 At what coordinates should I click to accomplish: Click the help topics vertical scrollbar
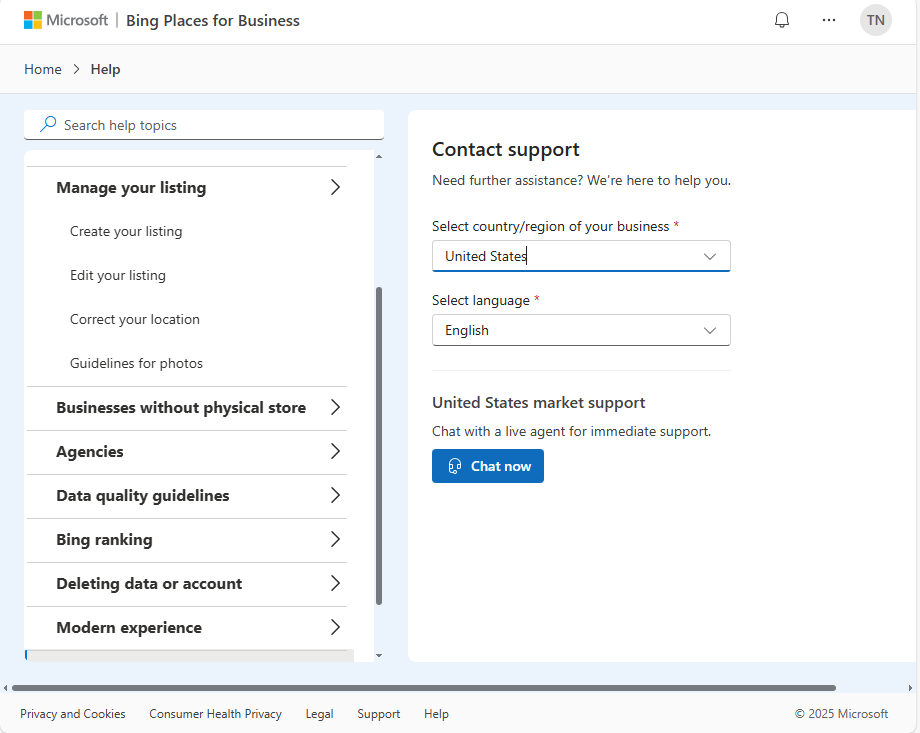point(378,445)
